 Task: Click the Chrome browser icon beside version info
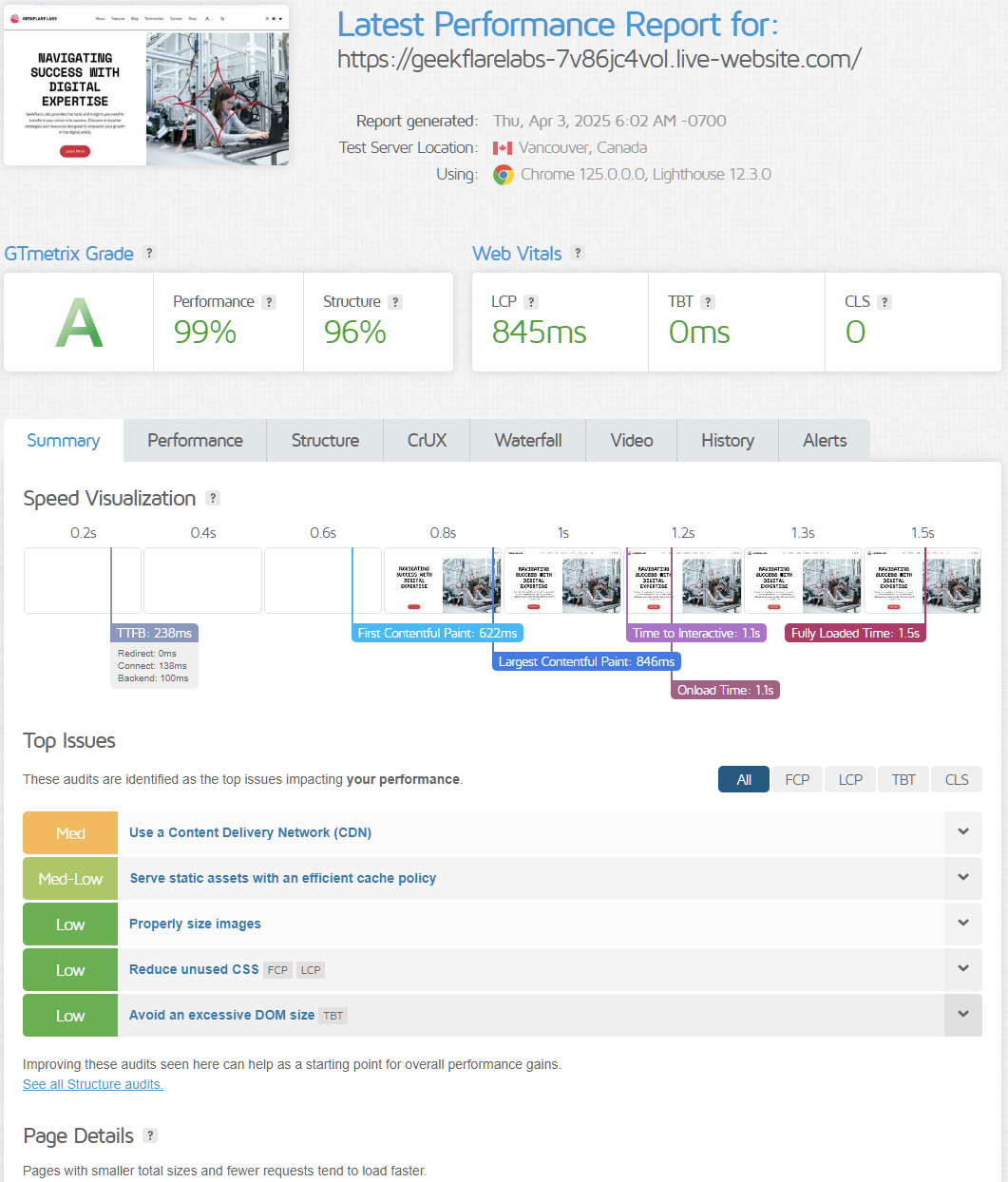[x=502, y=175]
